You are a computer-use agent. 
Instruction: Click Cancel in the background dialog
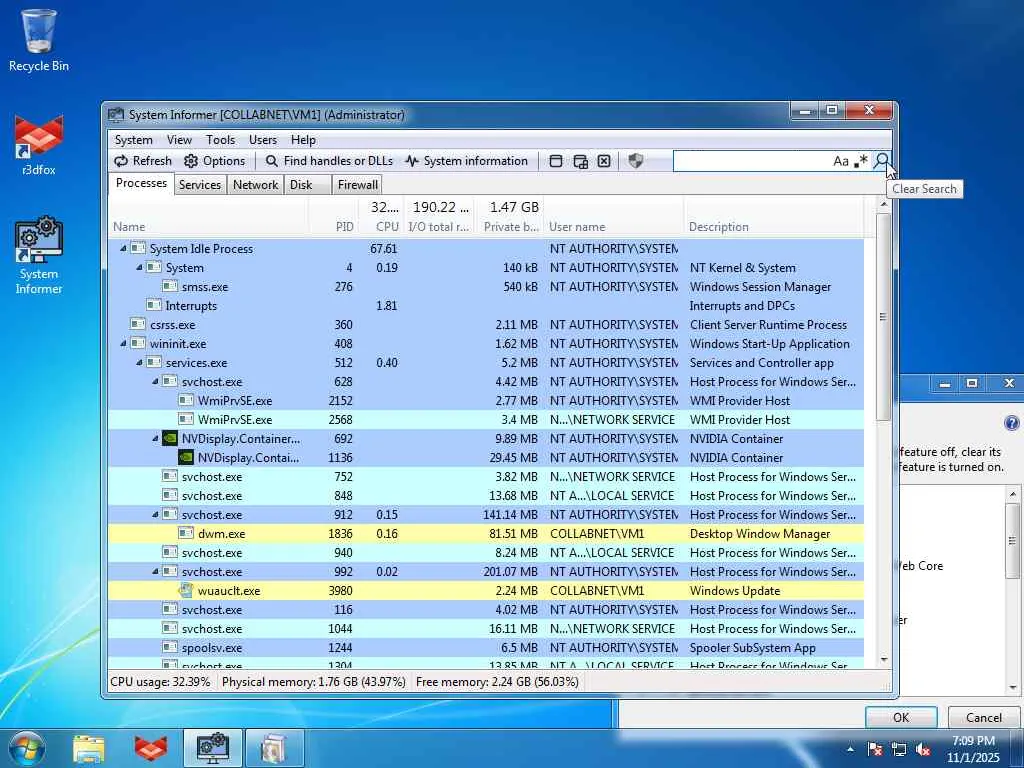point(984,718)
